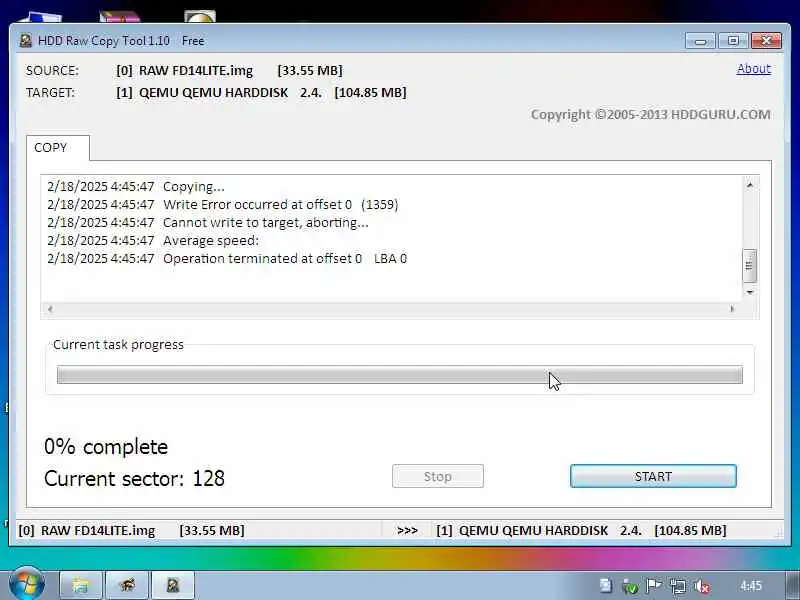Image resolution: width=800 pixels, height=600 pixels.
Task: Open the Windows Start menu orb
Action: pyautogui.click(x=26, y=584)
